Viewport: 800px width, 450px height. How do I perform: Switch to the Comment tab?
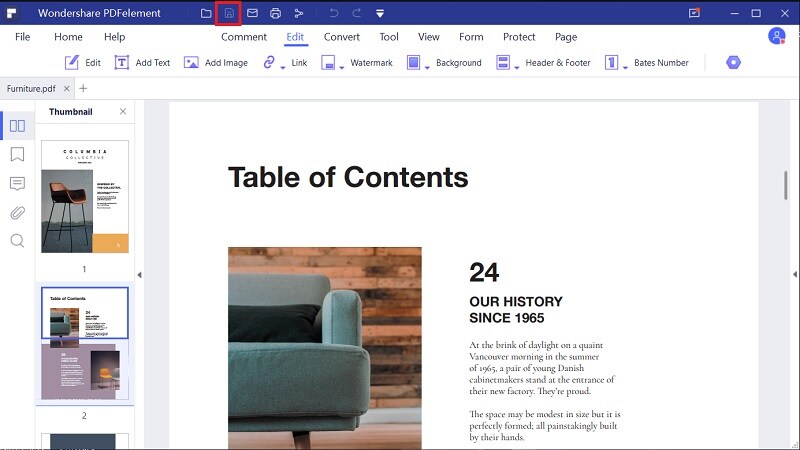[x=244, y=37]
